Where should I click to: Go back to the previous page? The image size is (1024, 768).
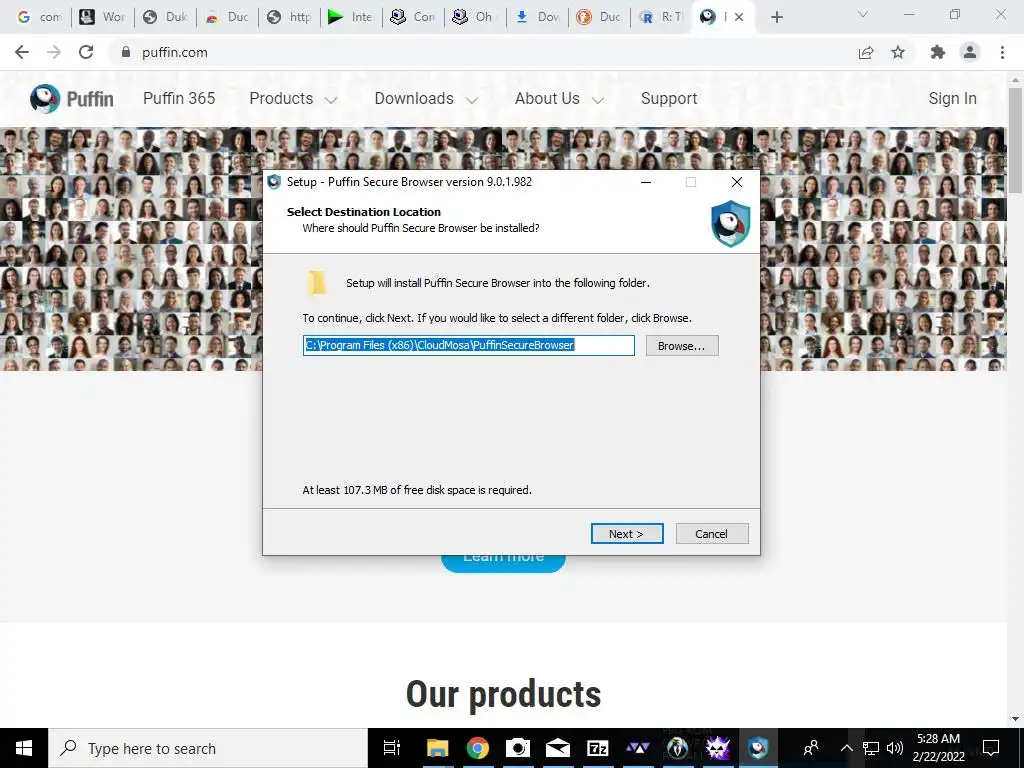coord(22,52)
